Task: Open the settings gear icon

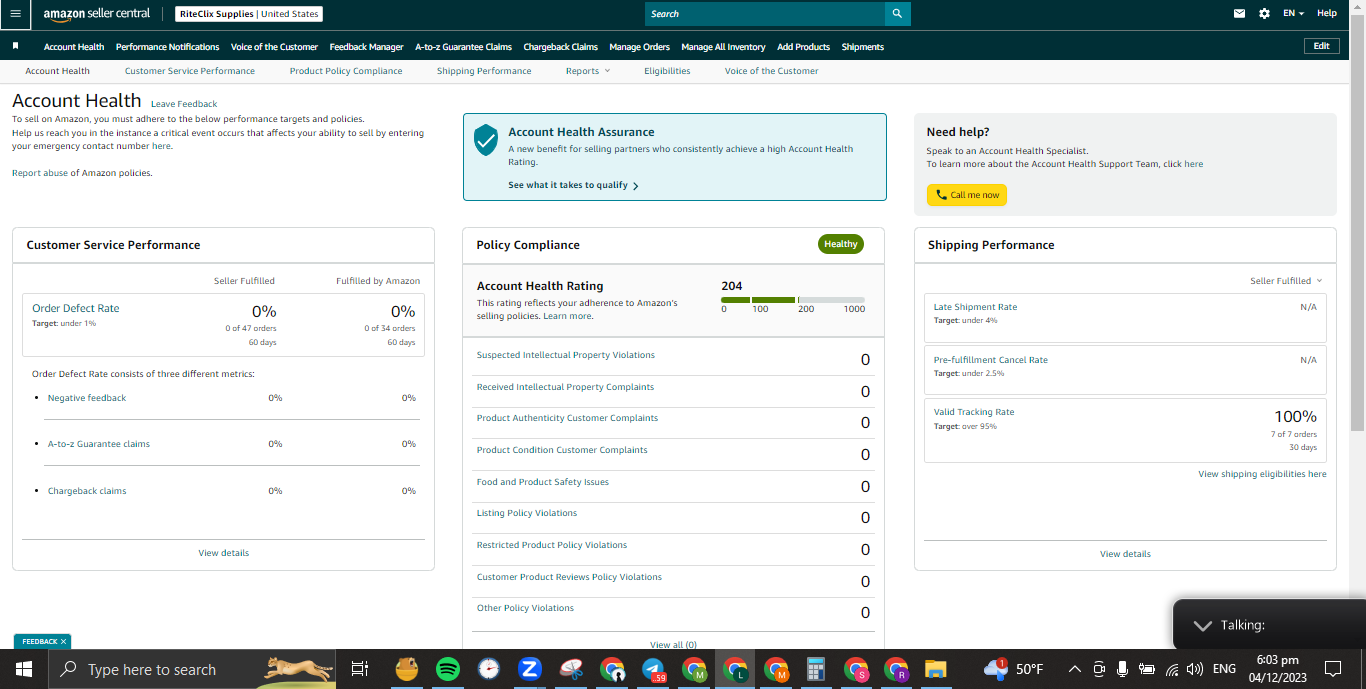Action: (1264, 14)
